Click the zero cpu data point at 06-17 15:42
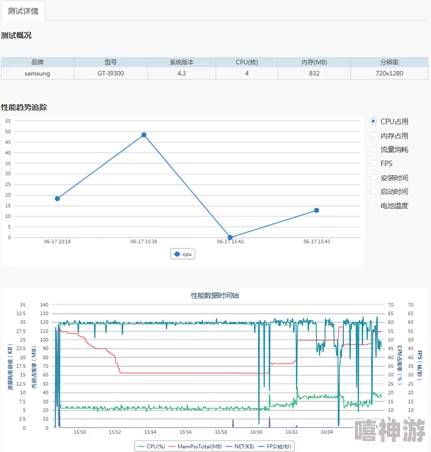 [x=230, y=237]
